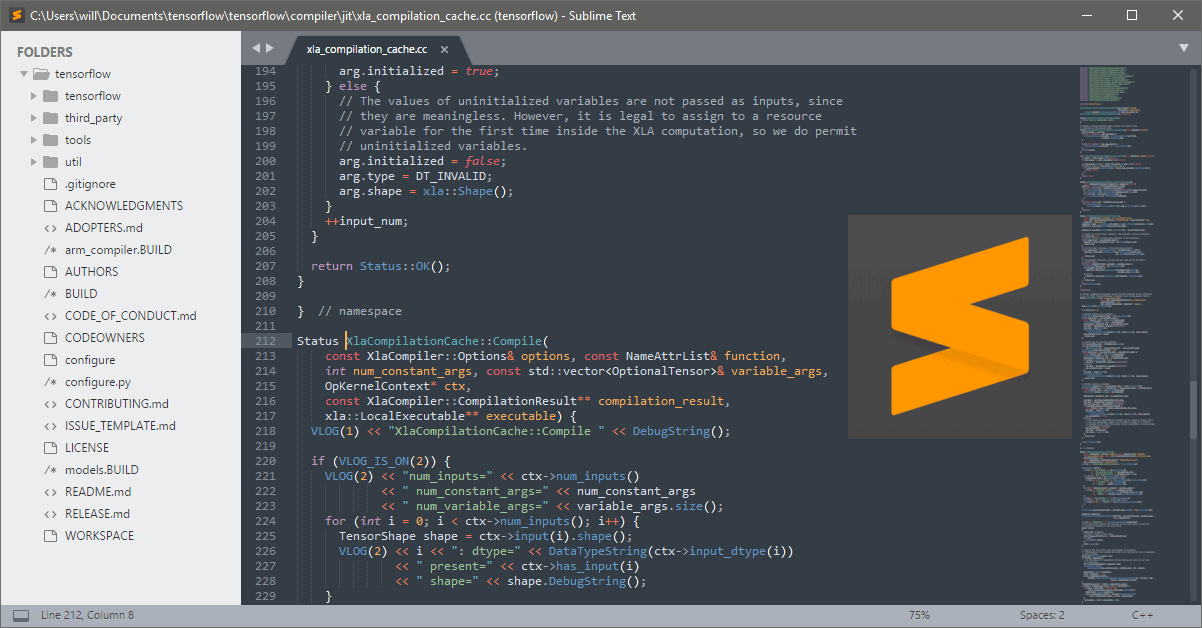Expand the third_party folder arrow
Image resolution: width=1202 pixels, height=628 pixels.
tap(34, 118)
